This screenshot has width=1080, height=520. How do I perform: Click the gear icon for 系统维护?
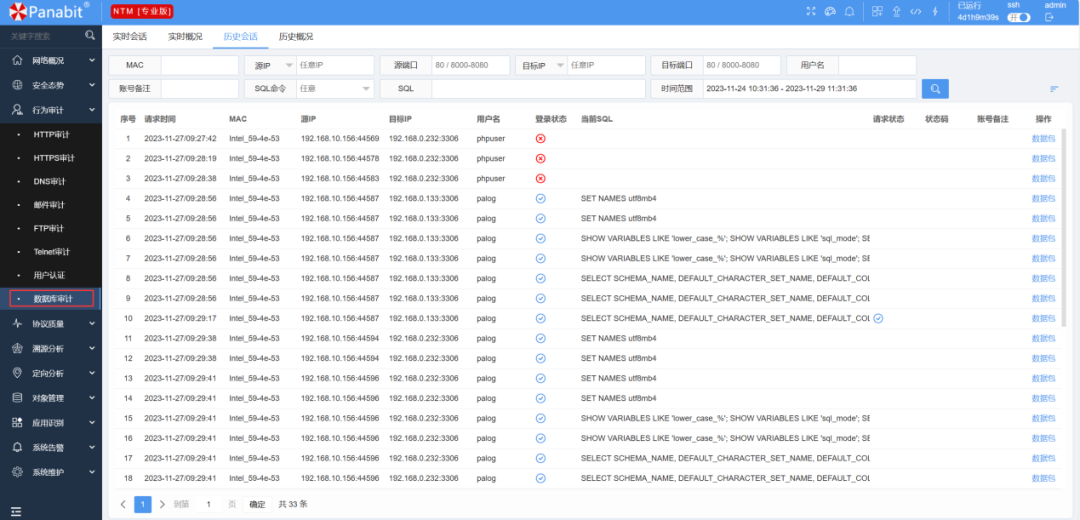[17, 472]
